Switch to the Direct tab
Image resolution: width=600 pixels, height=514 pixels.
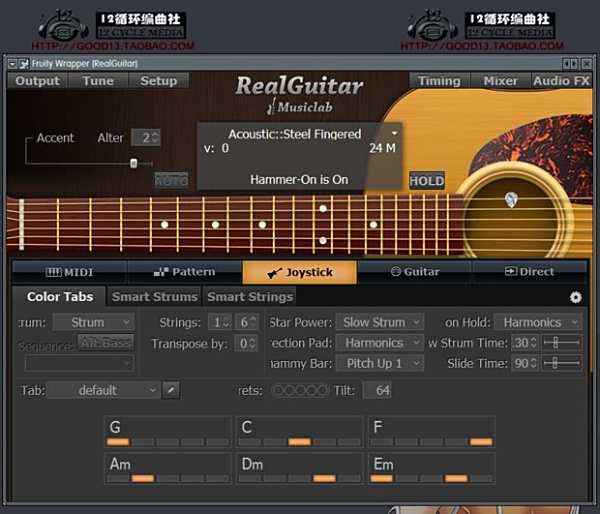click(530, 272)
